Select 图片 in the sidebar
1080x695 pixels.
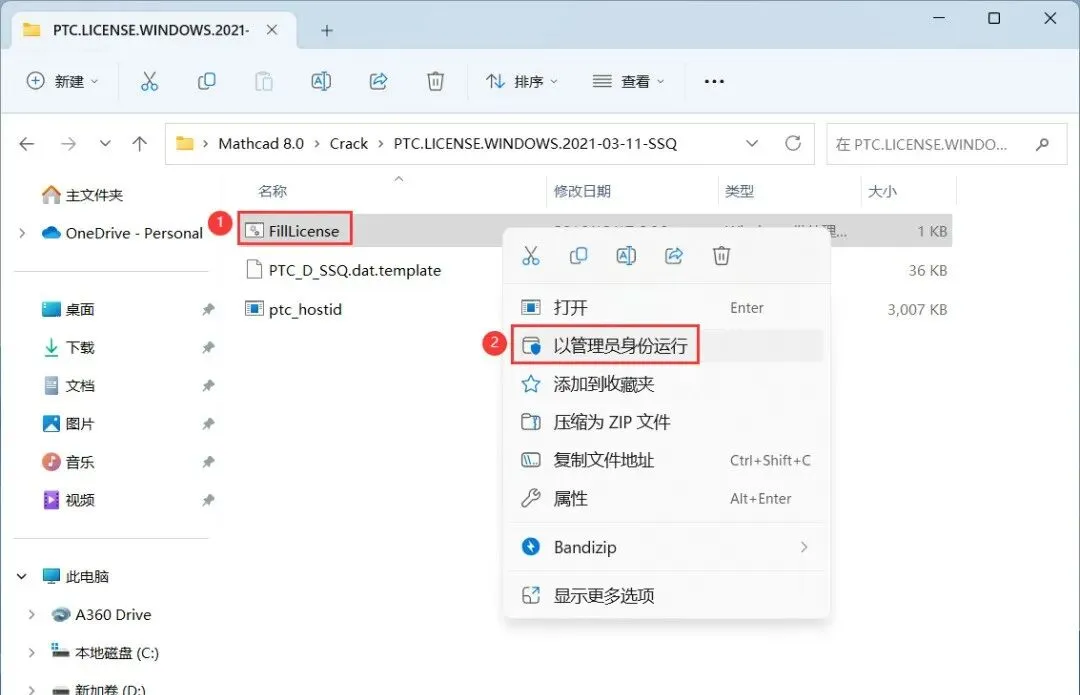(68, 424)
